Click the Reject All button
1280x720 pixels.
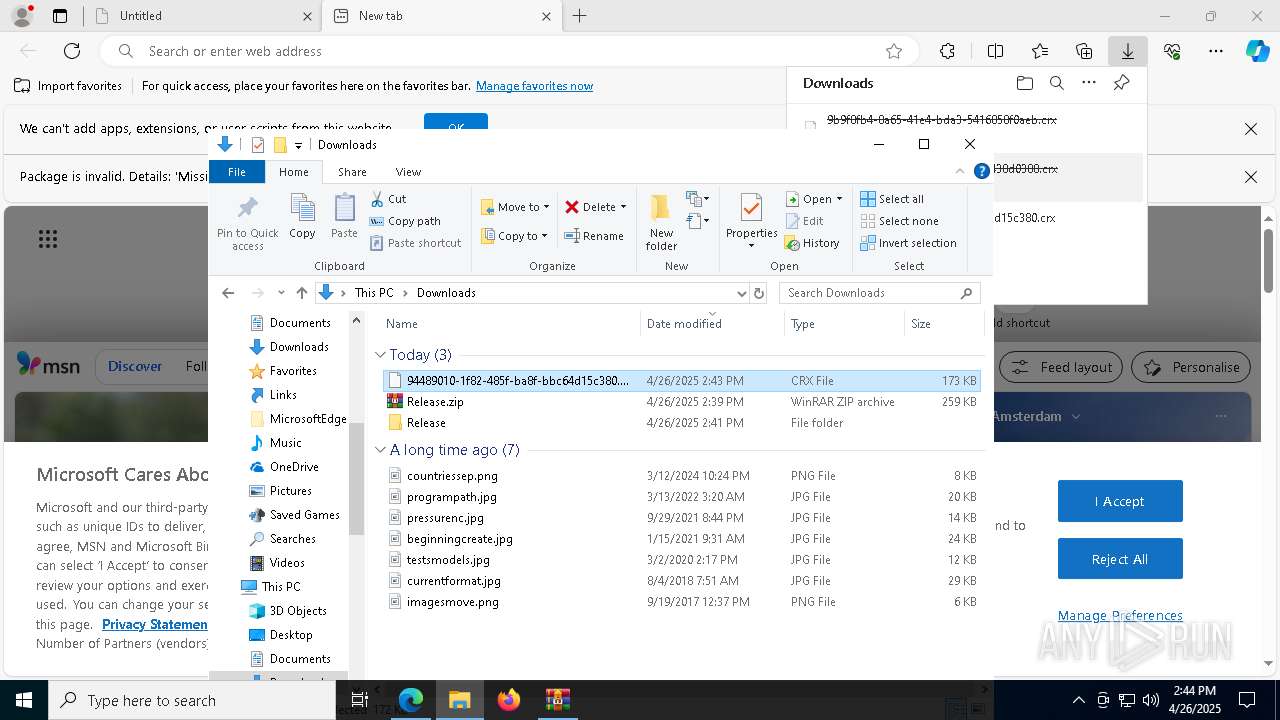click(x=1120, y=559)
